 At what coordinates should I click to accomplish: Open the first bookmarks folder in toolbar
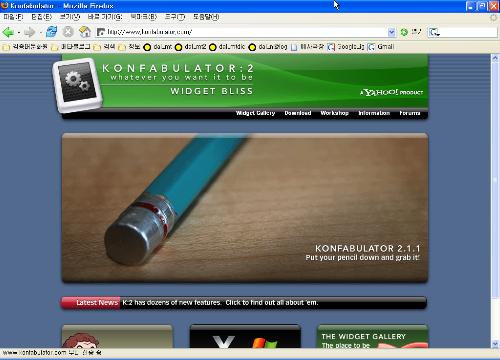pos(25,47)
